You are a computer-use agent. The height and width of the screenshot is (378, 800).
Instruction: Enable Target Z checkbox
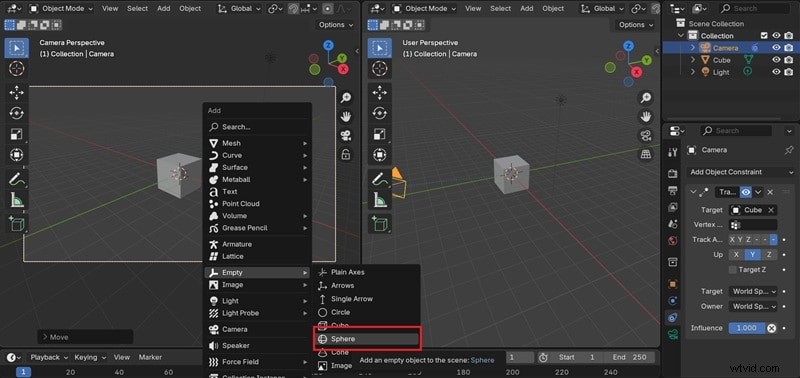click(x=733, y=269)
